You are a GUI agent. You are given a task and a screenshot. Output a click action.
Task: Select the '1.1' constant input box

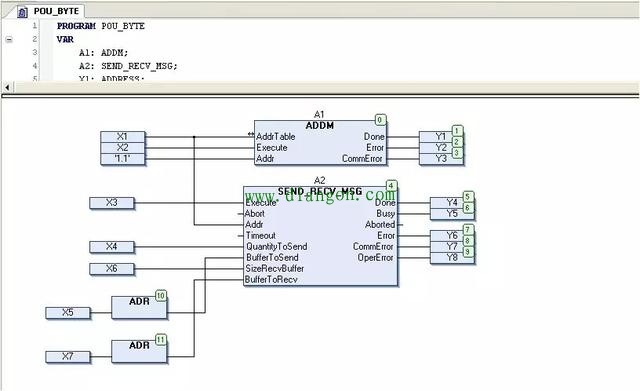click(x=122, y=158)
